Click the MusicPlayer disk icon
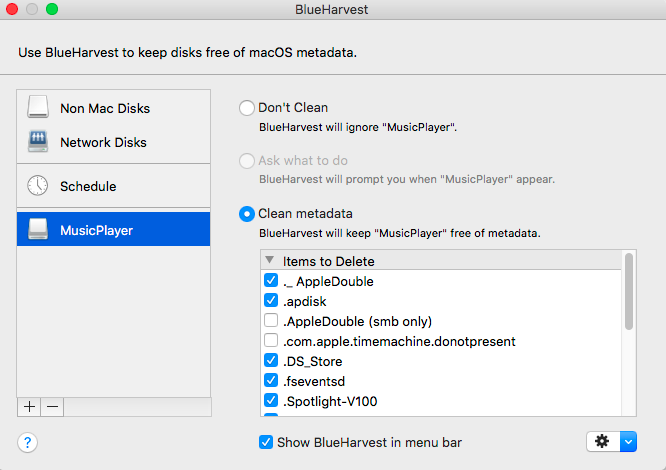666x470 pixels. [38, 229]
